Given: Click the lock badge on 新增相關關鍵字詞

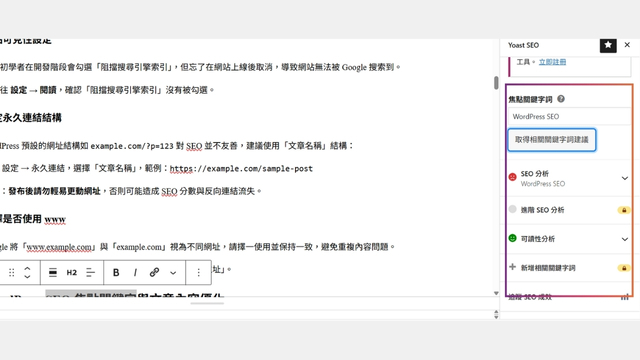Looking at the screenshot, I should pos(624,268).
